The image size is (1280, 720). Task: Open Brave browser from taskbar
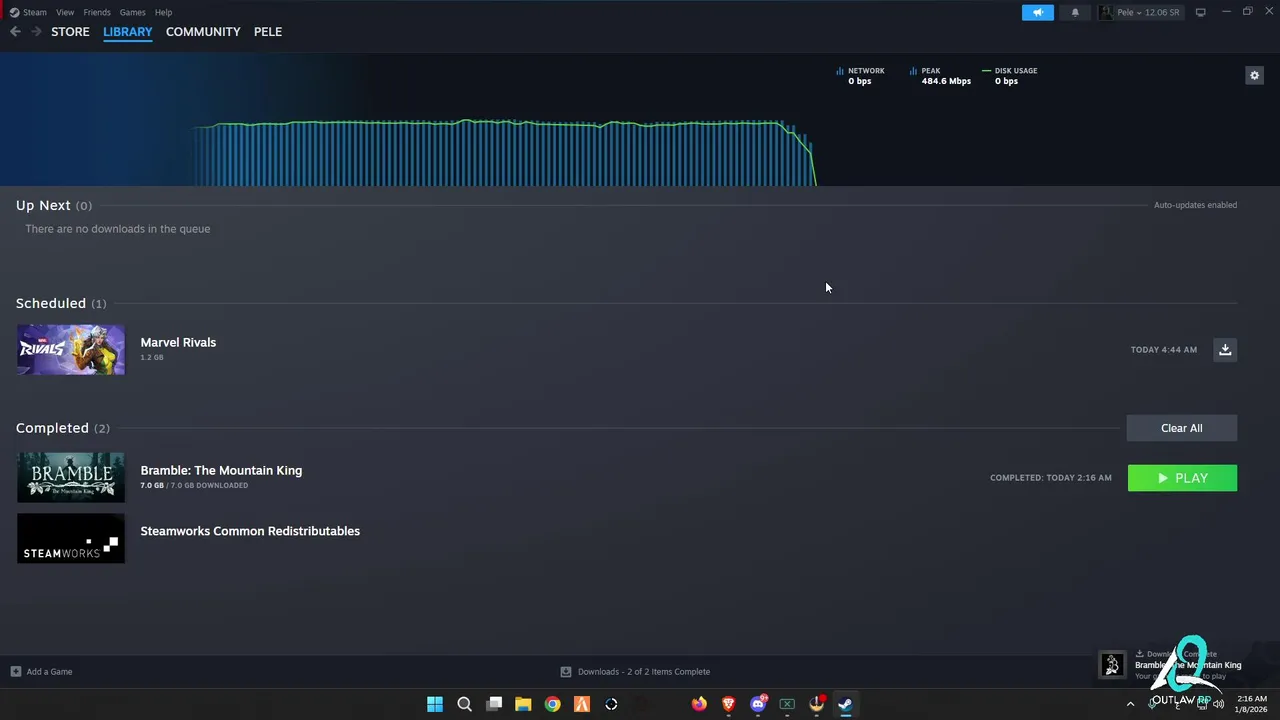728,704
